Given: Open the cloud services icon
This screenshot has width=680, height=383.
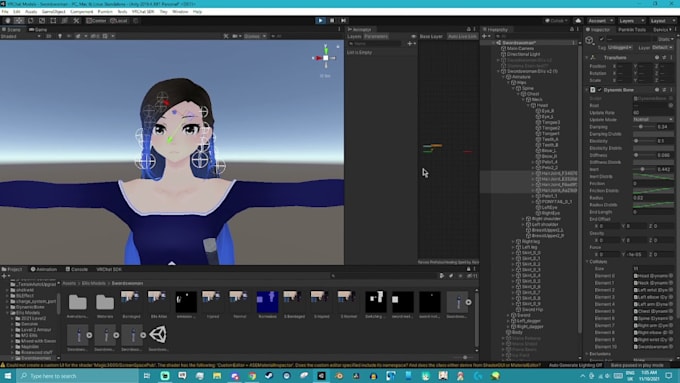Looking at the screenshot, I should click(x=578, y=20).
